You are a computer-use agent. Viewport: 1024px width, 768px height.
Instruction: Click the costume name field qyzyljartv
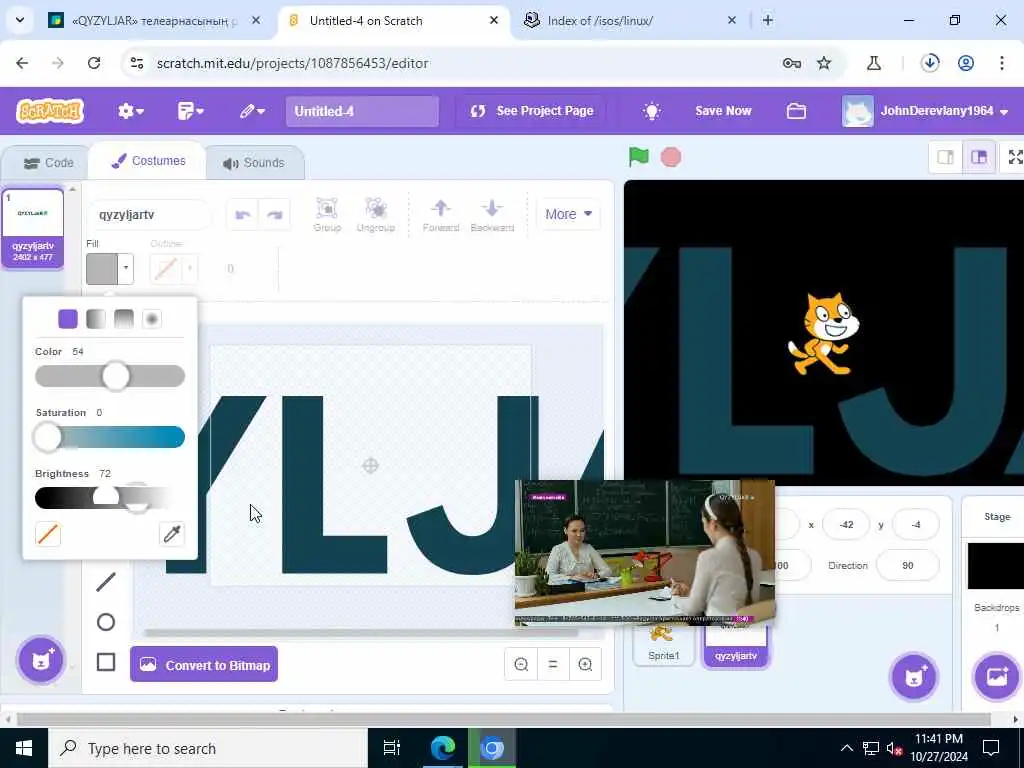click(150, 214)
